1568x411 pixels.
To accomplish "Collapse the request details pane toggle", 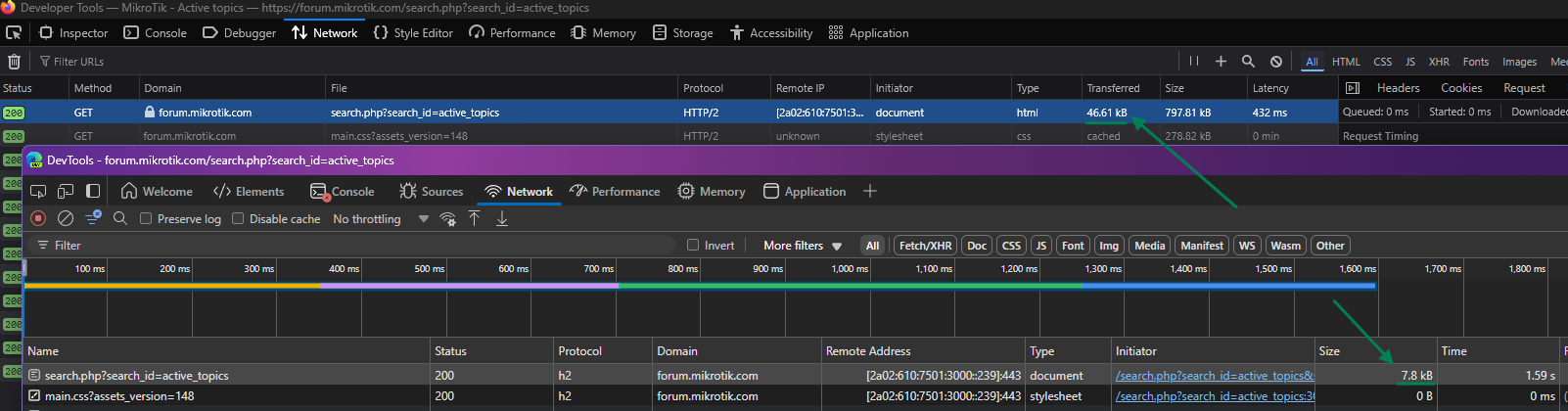I will point(1353,88).
